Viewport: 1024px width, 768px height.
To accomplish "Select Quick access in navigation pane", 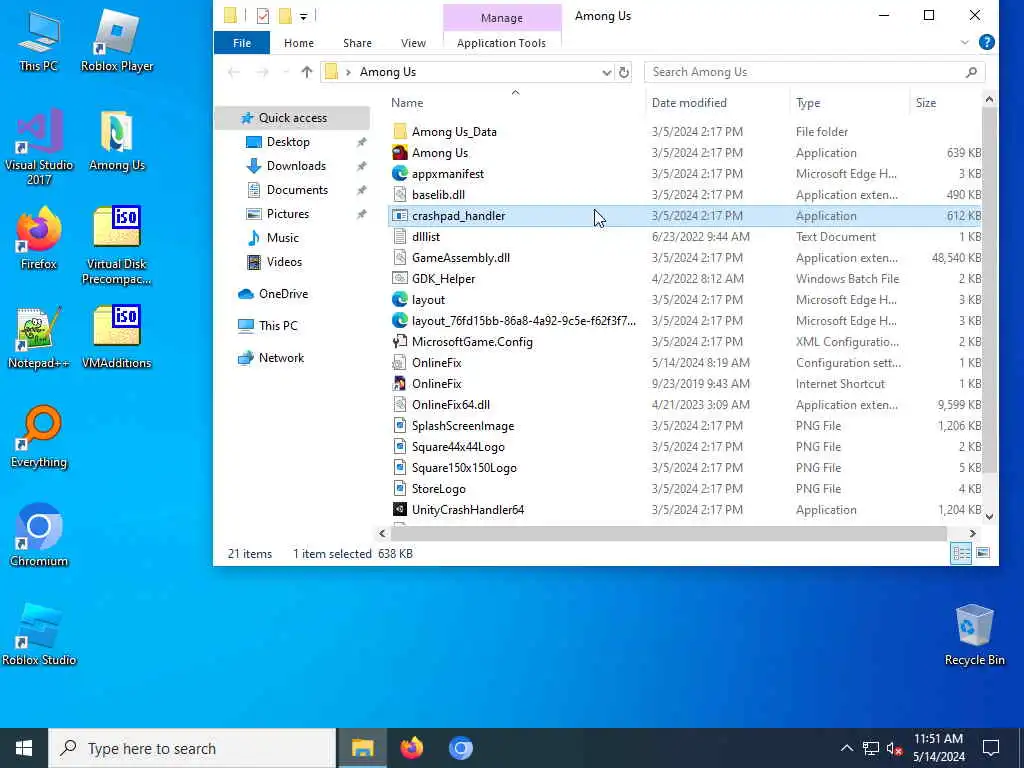I will tap(293, 118).
